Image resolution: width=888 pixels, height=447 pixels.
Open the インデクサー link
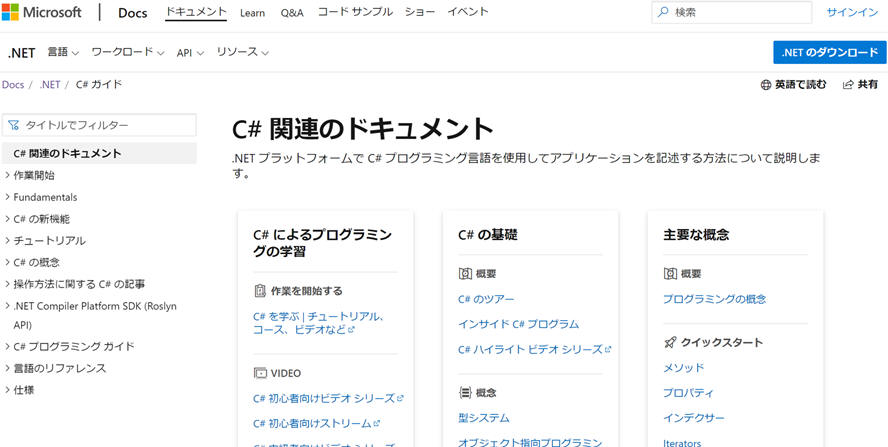pos(694,418)
